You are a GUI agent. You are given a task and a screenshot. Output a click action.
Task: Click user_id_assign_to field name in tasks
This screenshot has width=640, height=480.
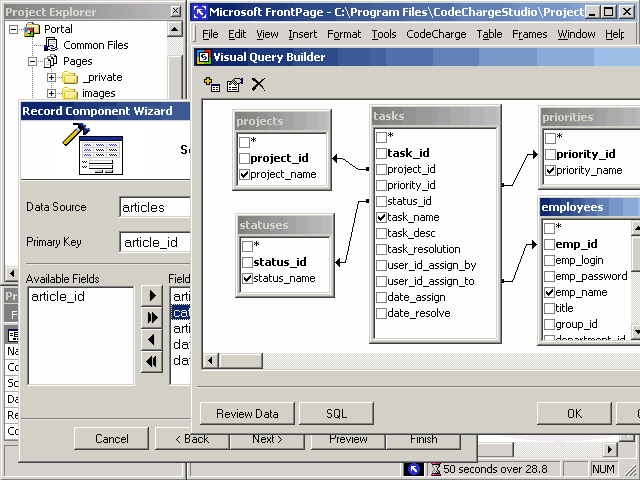431,282
